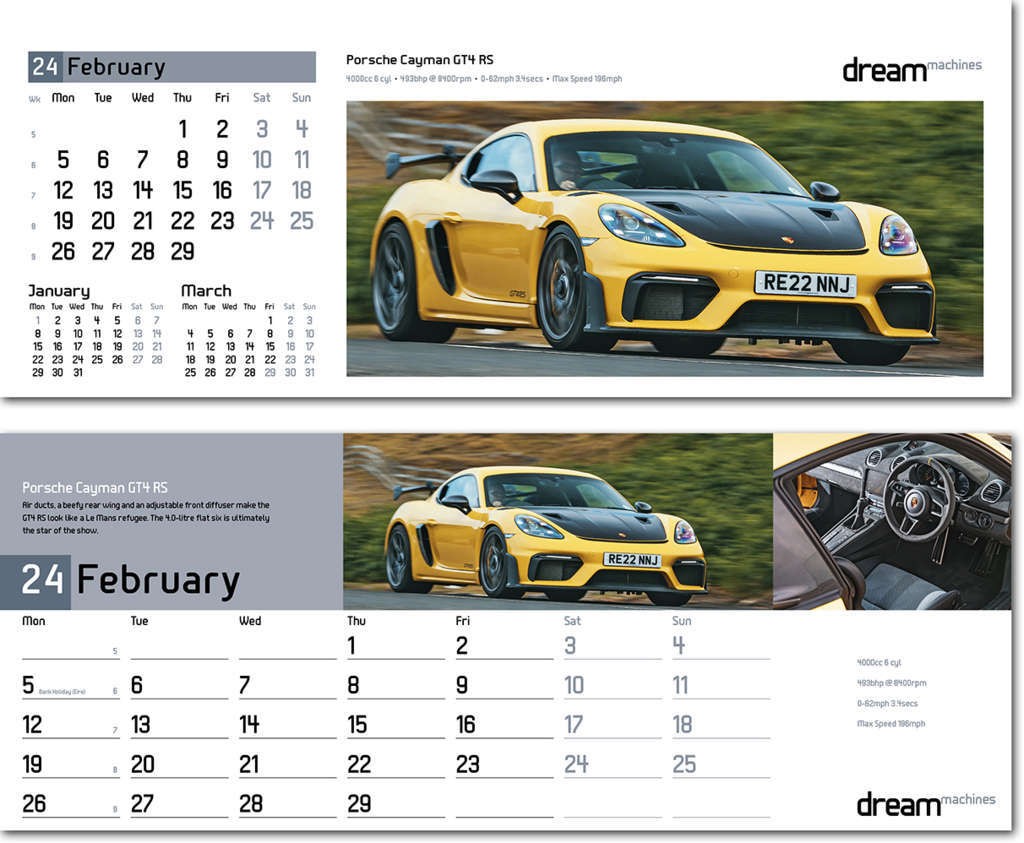
Task: Click date 1 in the upper February grid
Action: tap(183, 129)
